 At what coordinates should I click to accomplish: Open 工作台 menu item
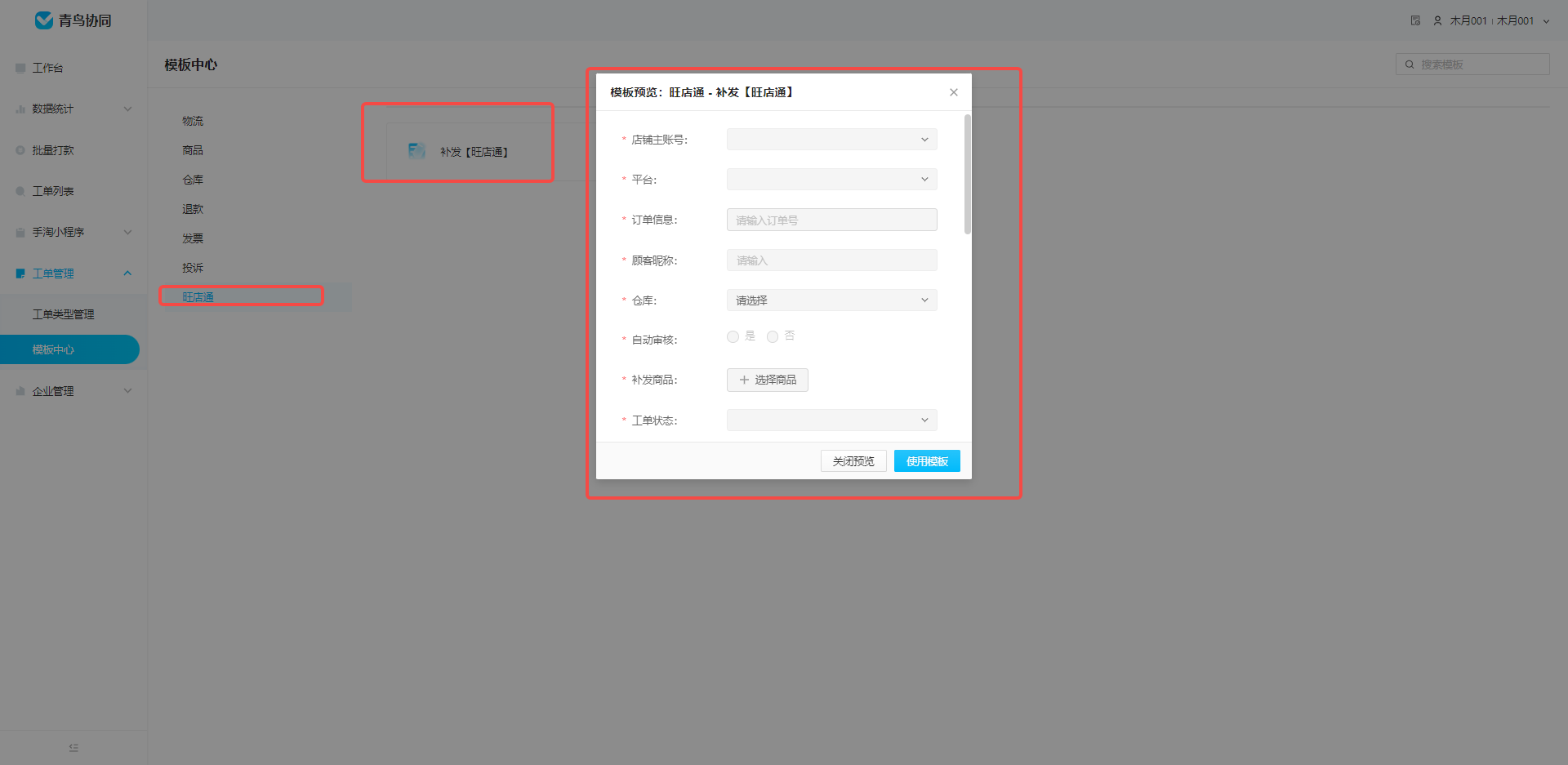tap(47, 69)
